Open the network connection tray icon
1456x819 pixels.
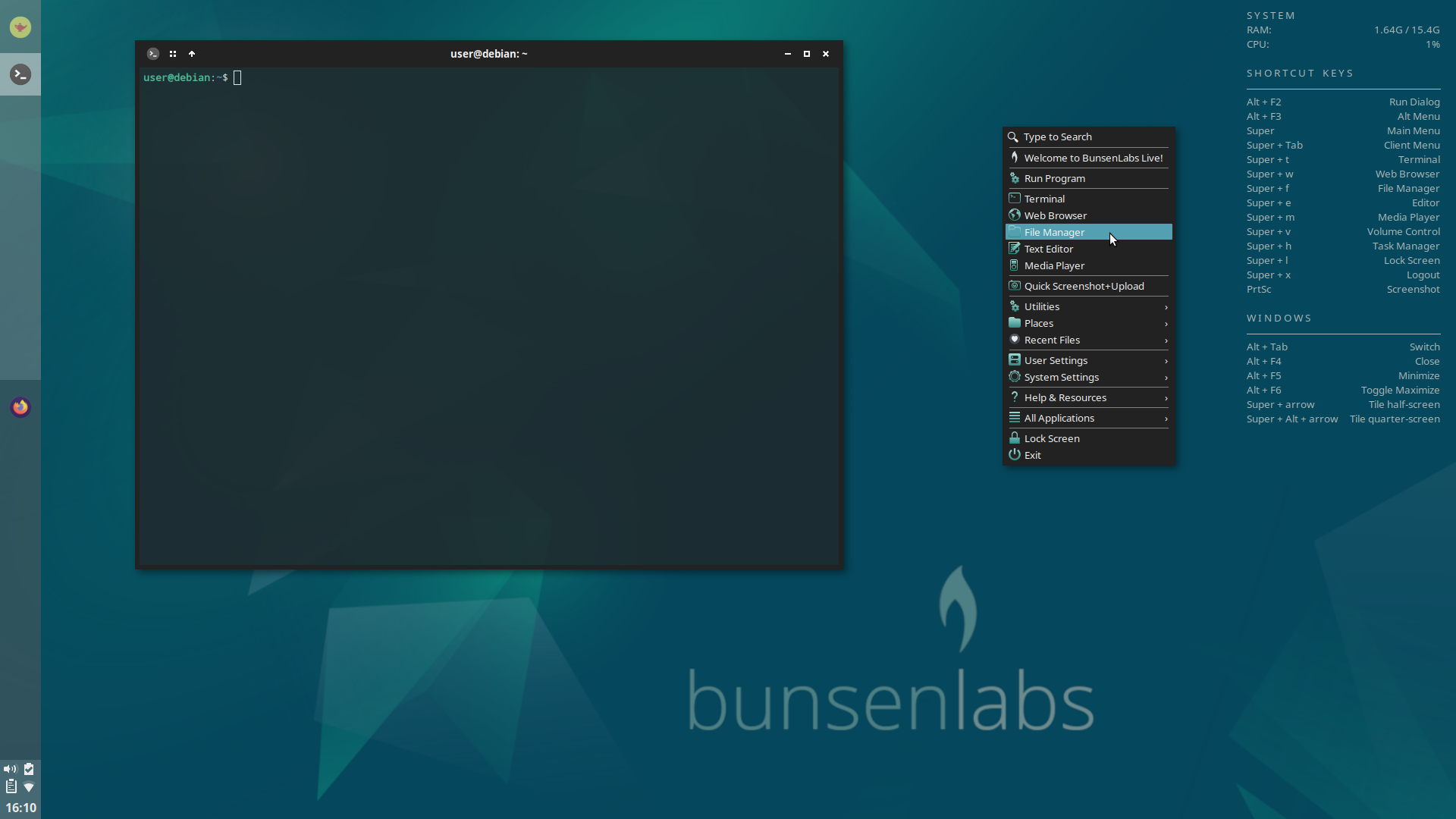click(x=29, y=787)
